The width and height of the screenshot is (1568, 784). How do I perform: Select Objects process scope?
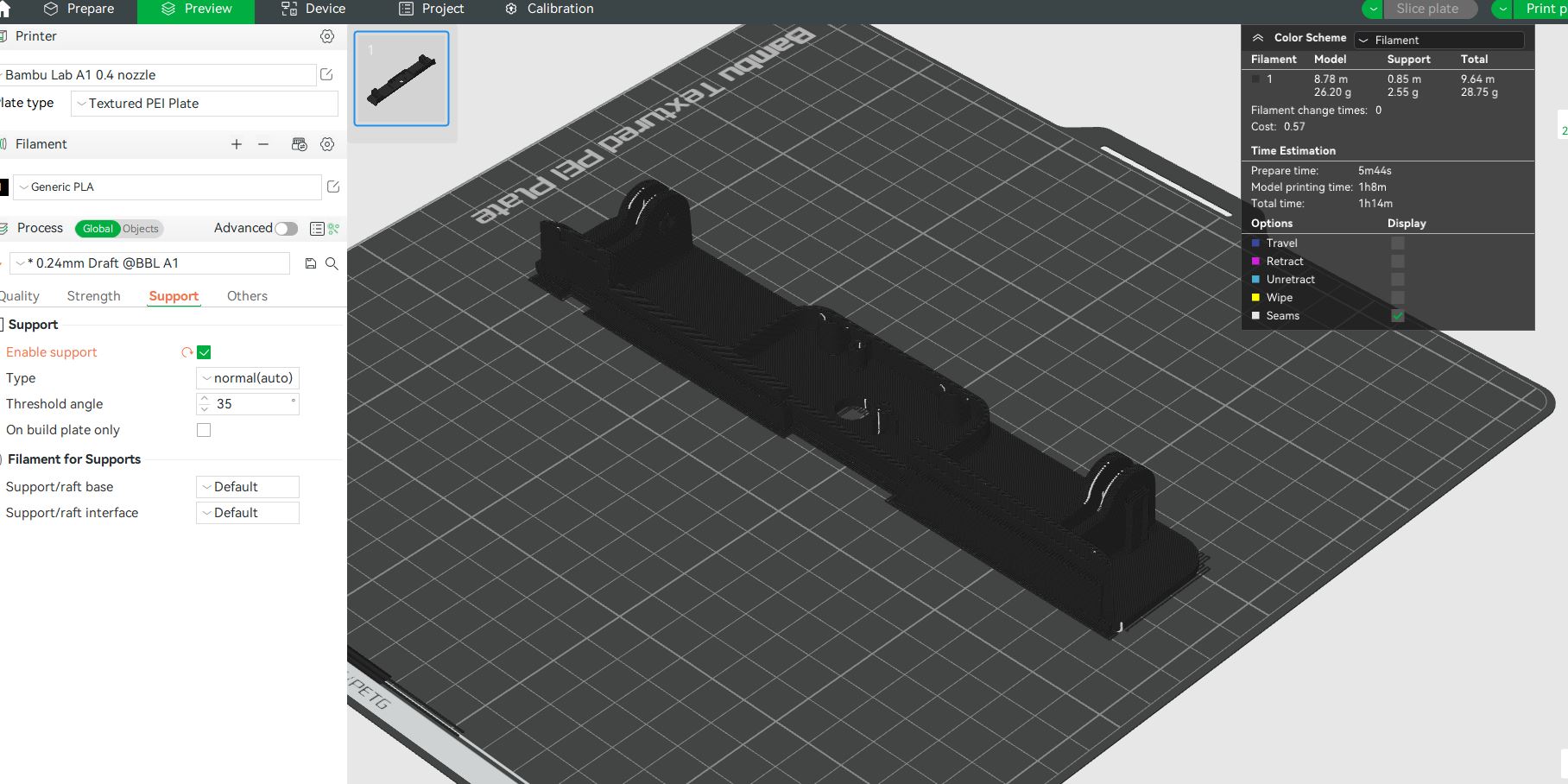pyautogui.click(x=141, y=229)
